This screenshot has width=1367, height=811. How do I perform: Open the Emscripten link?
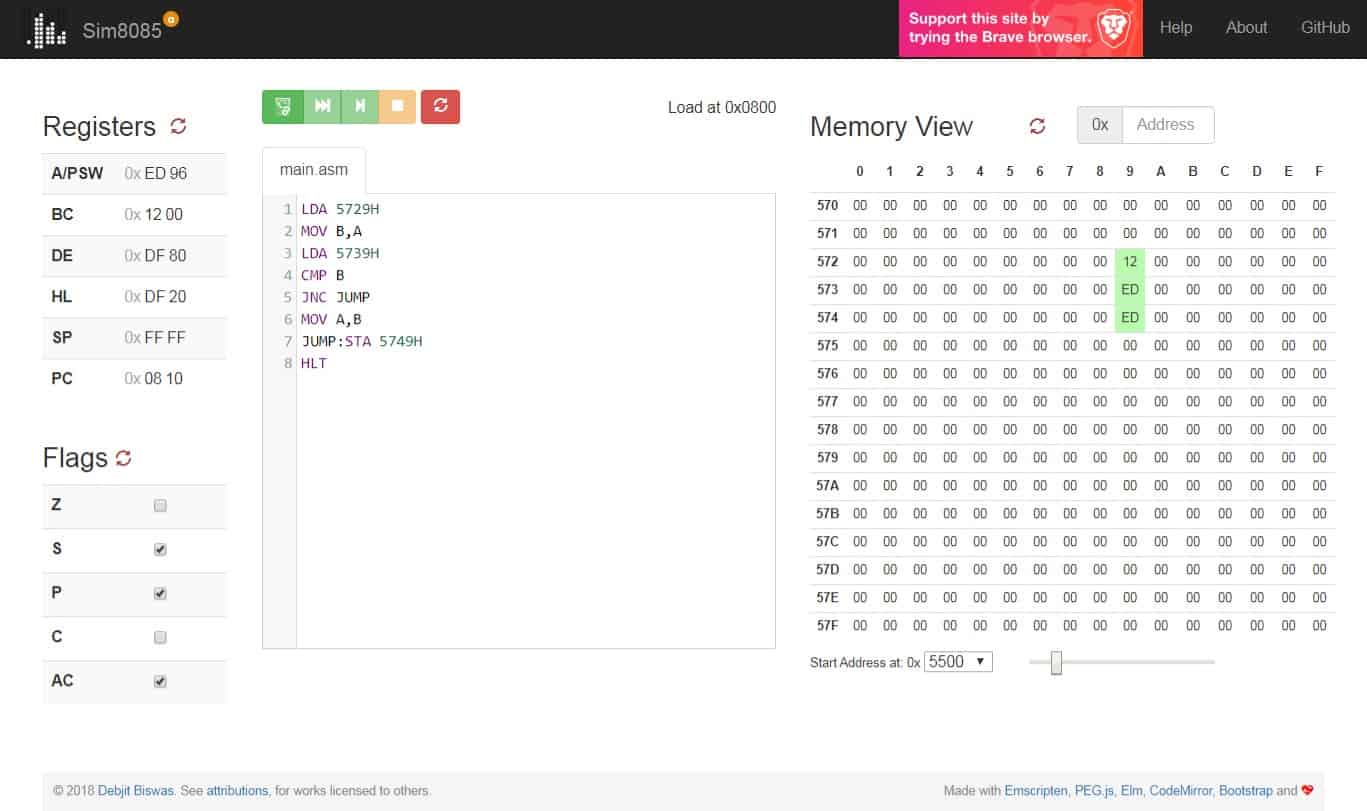pyautogui.click(x=1037, y=790)
